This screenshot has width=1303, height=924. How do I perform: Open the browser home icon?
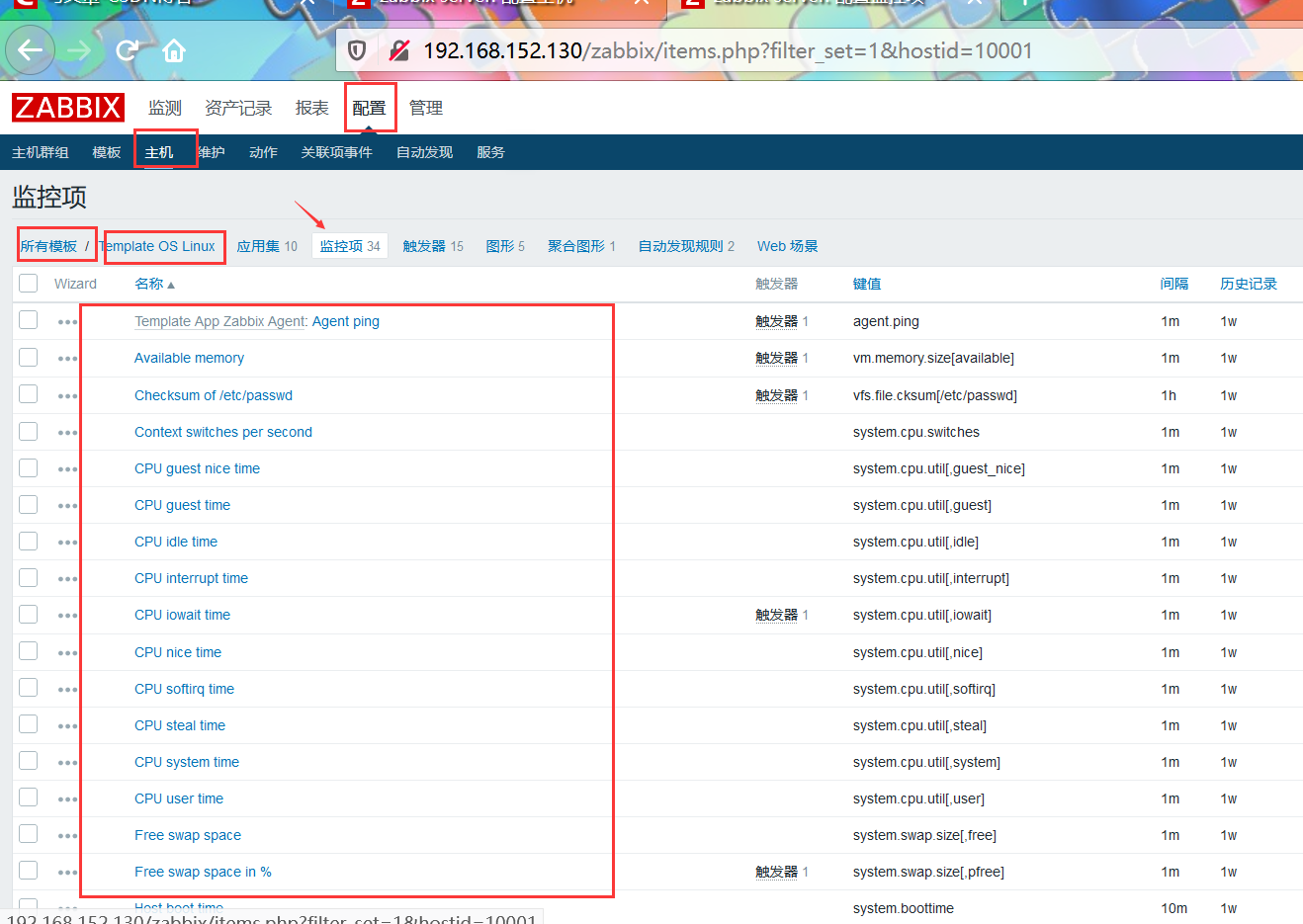(174, 50)
